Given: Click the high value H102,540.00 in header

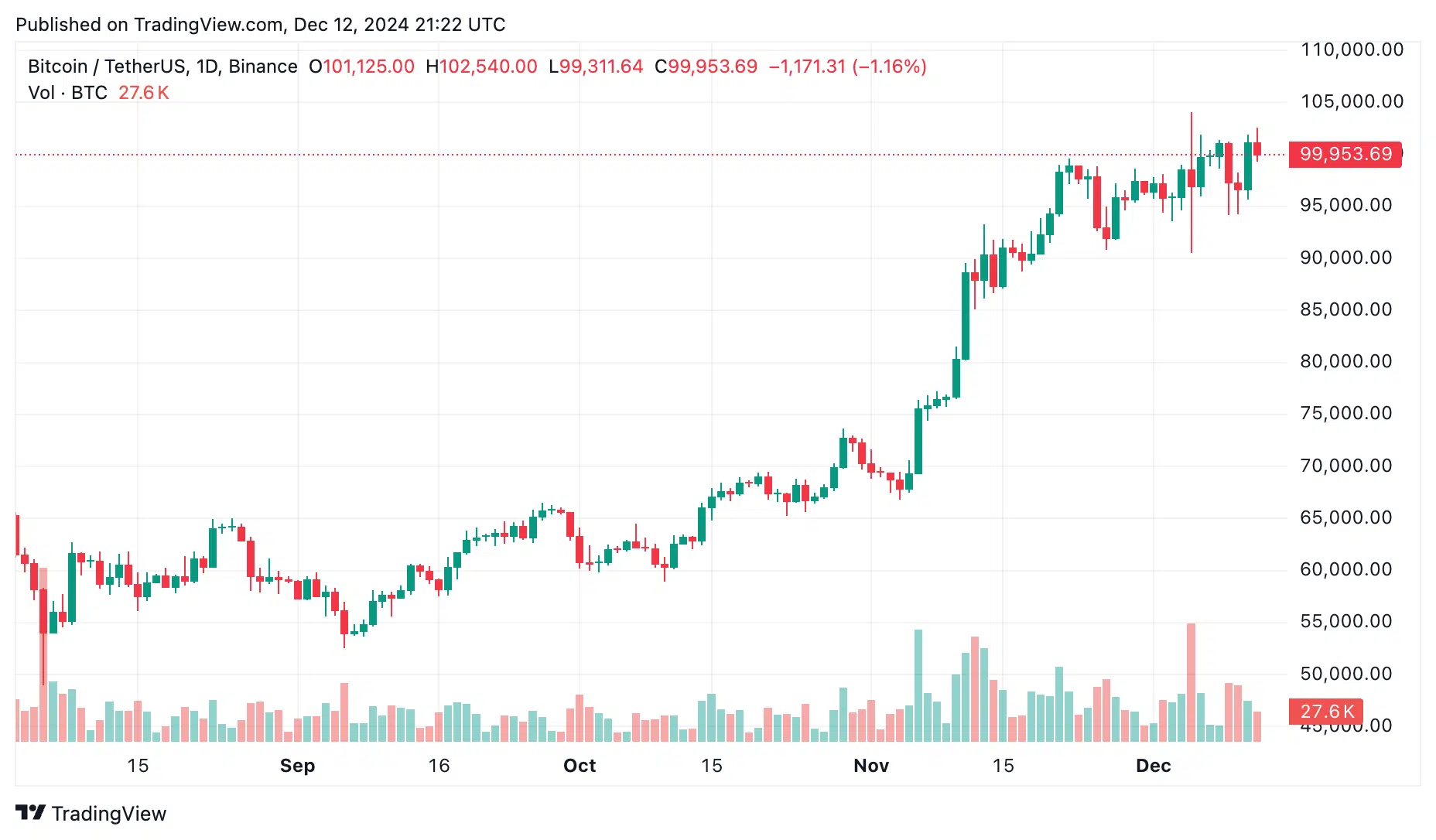Looking at the screenshot, I should coord(481,67).
